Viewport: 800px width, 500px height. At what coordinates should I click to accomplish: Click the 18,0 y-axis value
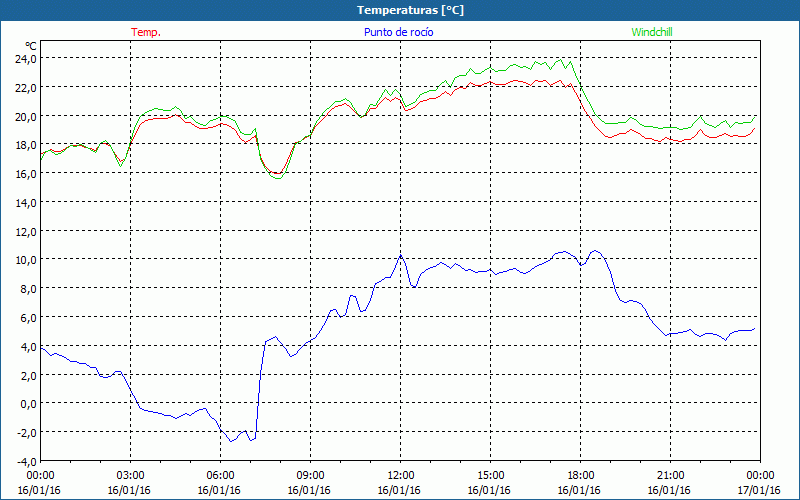click(26, 145)
